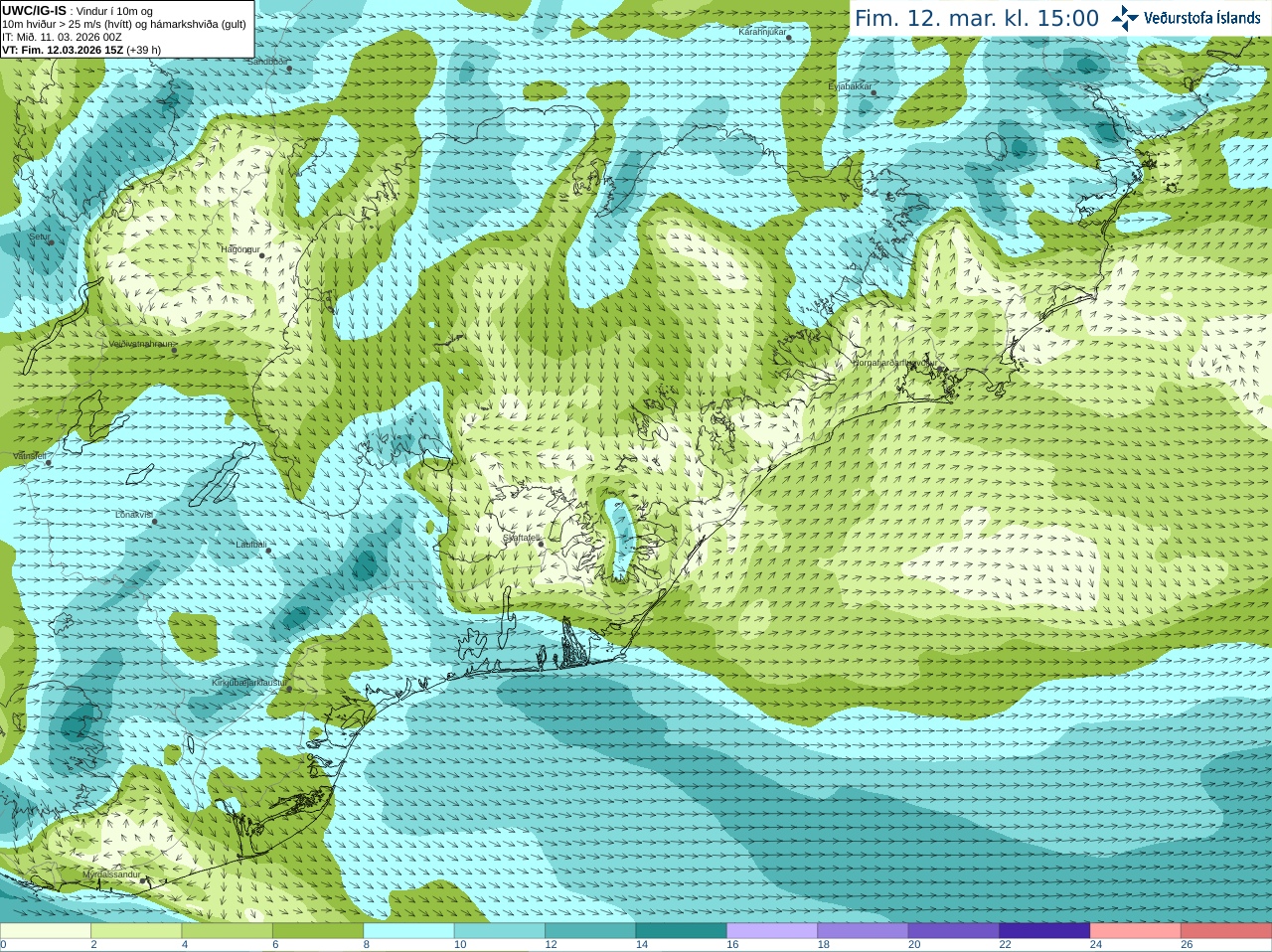Select the 26+ m/s red swatch
Viewport: 1272px width, 952px height.
[1226, 931]
